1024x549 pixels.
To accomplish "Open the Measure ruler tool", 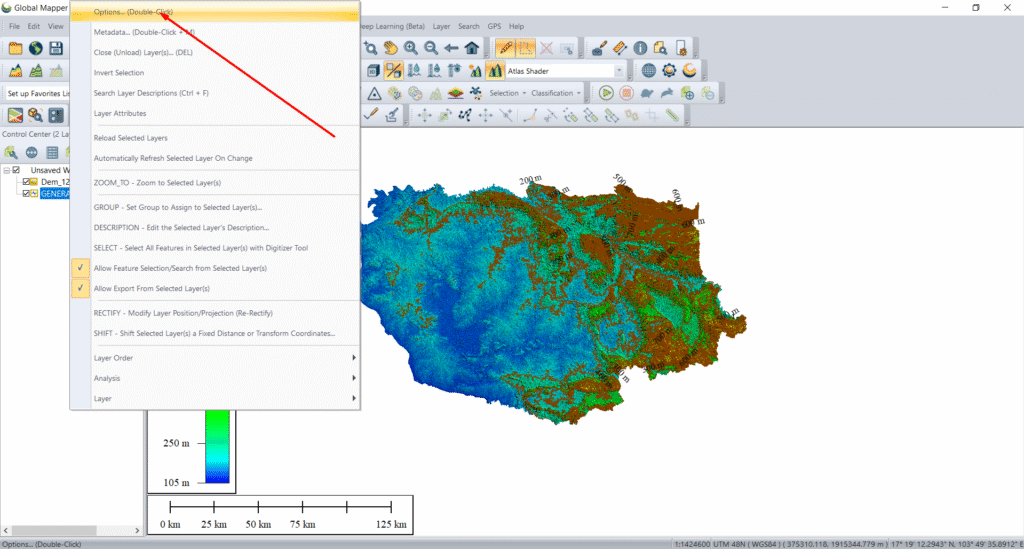I will tap(619, 48).
